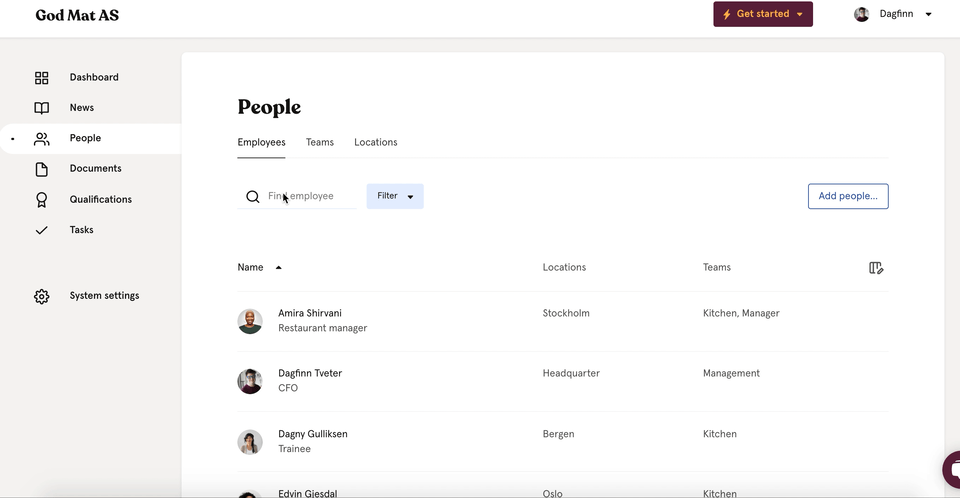This screenshot has width=960, height=498.
Task: Click Dagny Gulliksen's Kitchen team cell
Action: pos(719,434)
